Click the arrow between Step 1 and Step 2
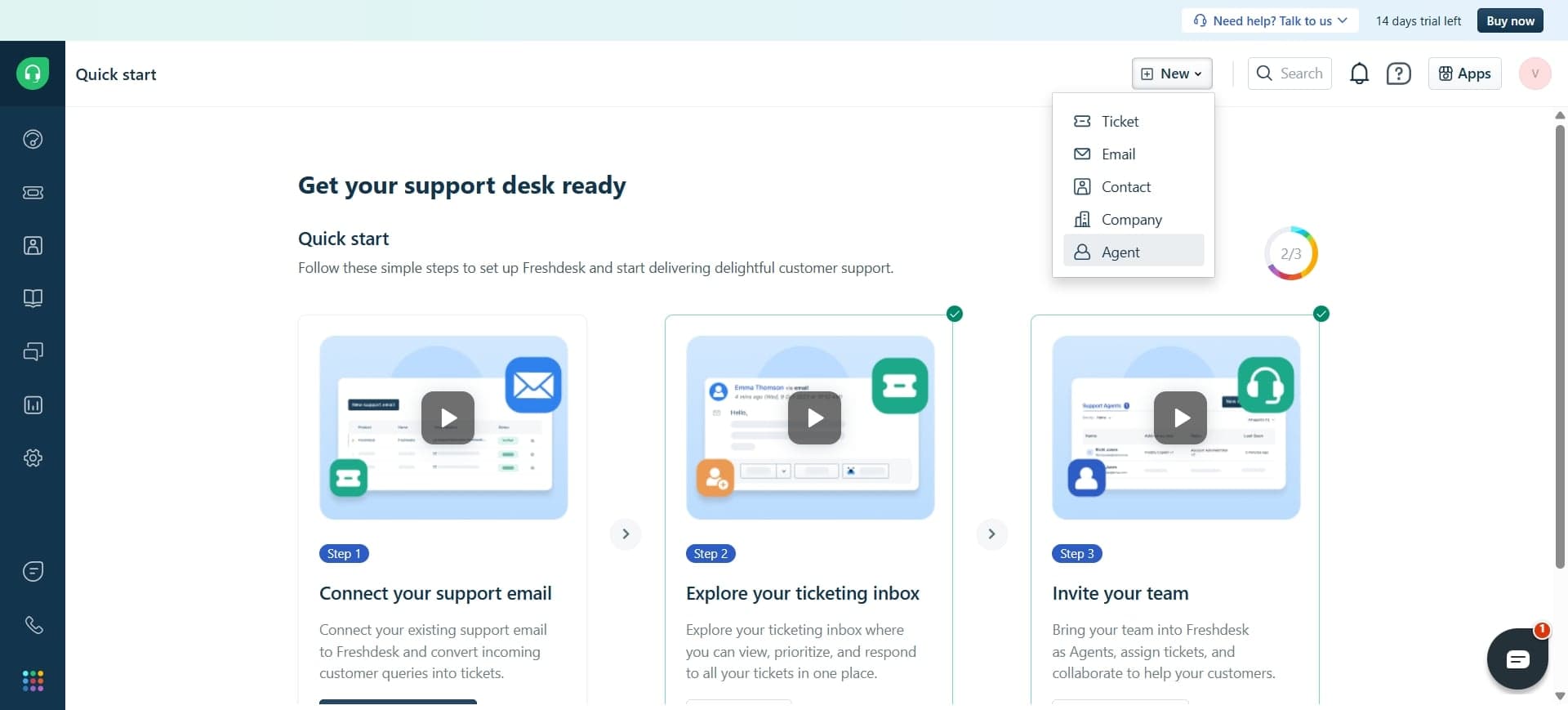The image size is (1568, 710). (626, 534)
